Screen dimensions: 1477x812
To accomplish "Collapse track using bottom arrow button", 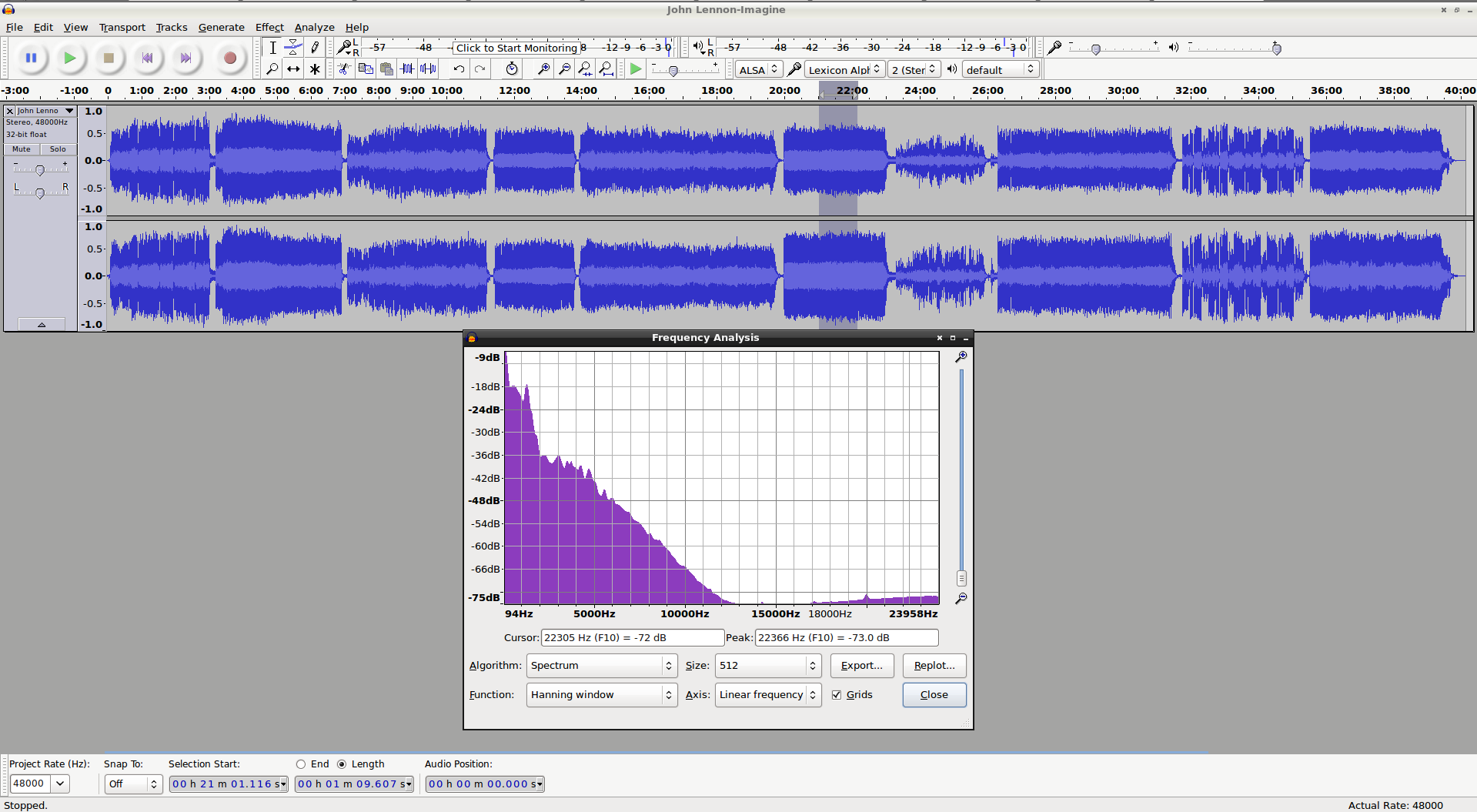I will click(x=42, y=325).
